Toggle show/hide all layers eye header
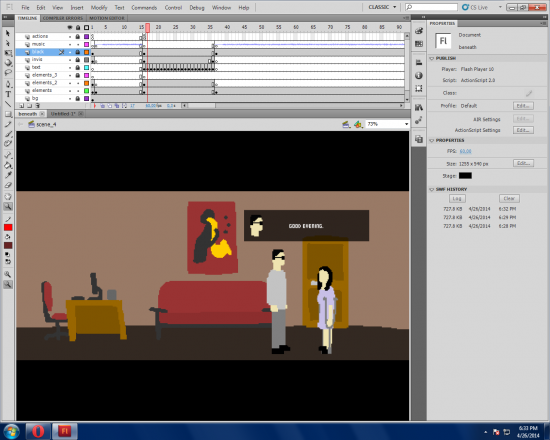550x440 pixels. tap(70, 27)
